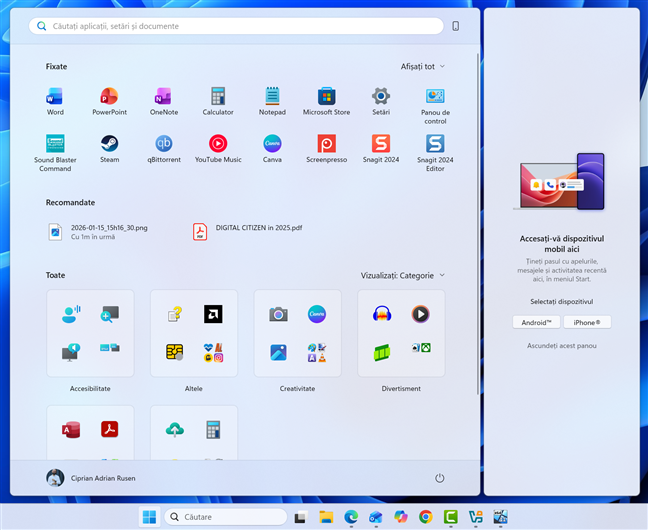648x530 pixels.
Task: Open Microsoft Access icon in category folder
Action: point(71,430)
